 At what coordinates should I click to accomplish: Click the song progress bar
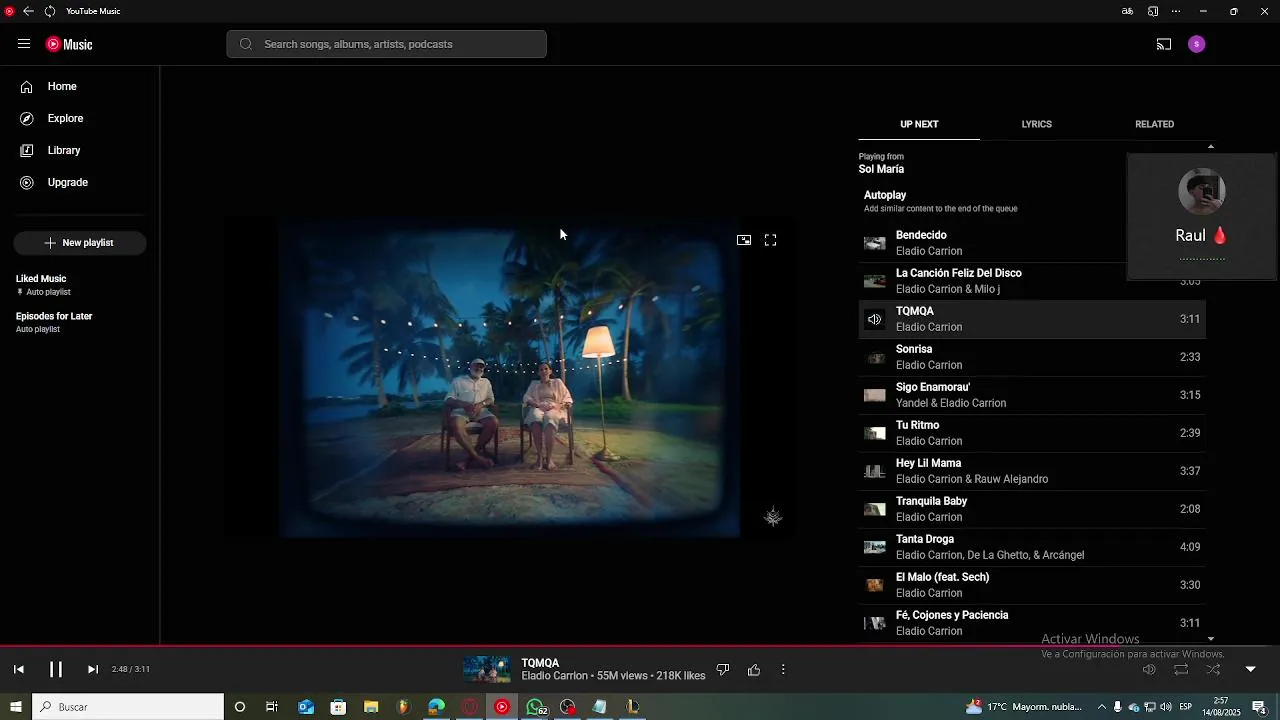point(640,646)
